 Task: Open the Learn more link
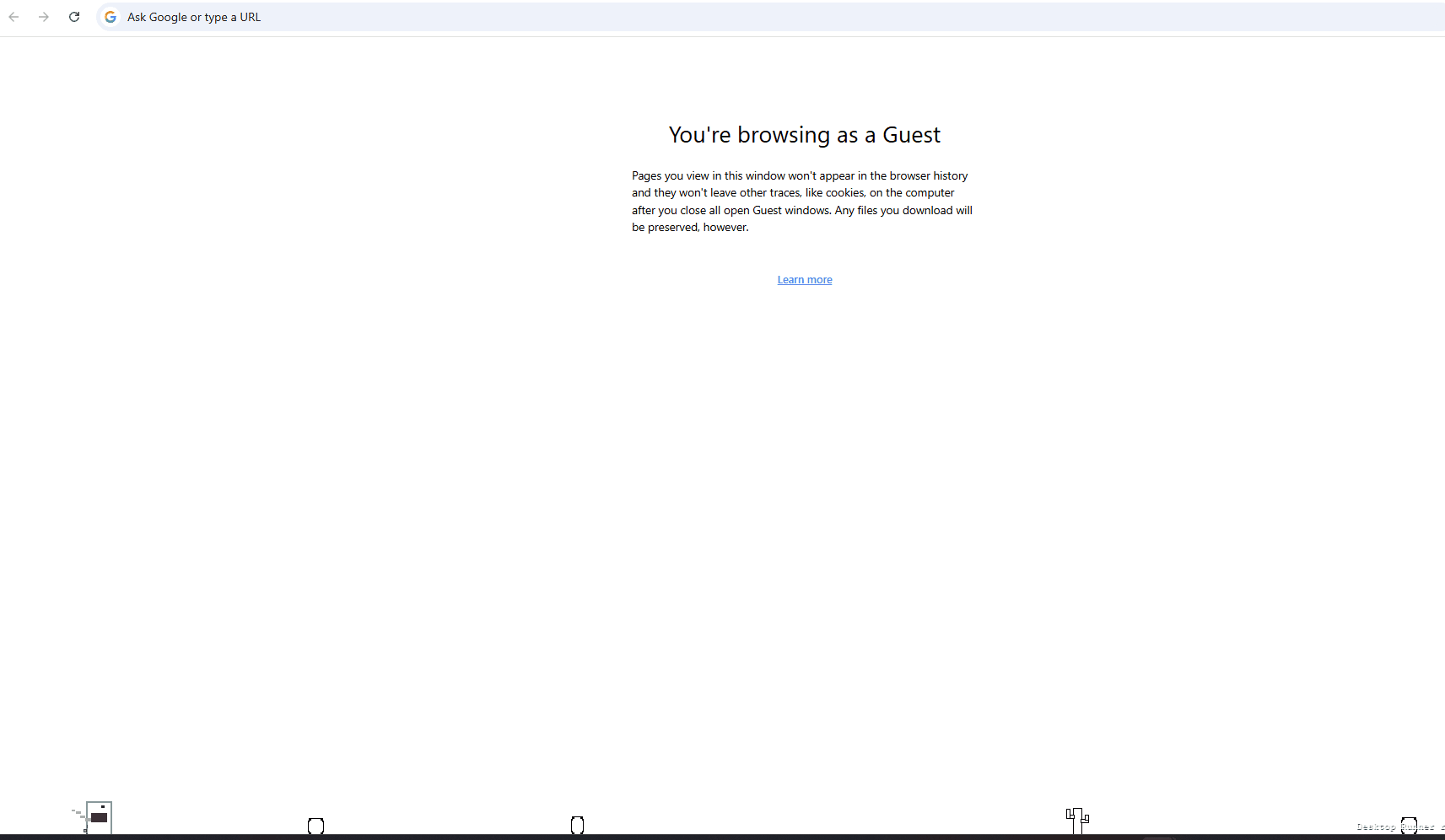coord(805,280)
